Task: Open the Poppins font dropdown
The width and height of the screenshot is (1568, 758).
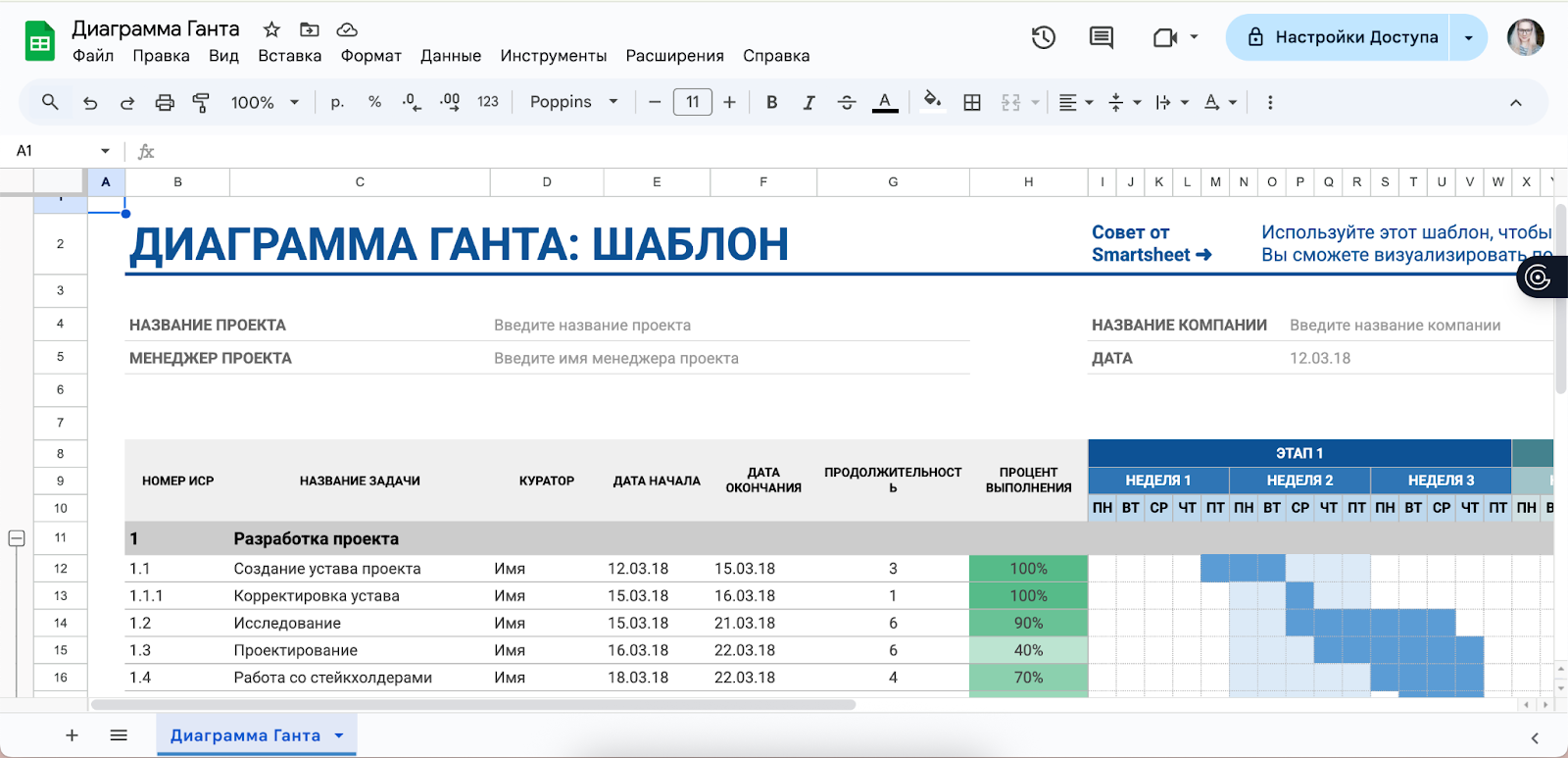Action: point(573,102)
